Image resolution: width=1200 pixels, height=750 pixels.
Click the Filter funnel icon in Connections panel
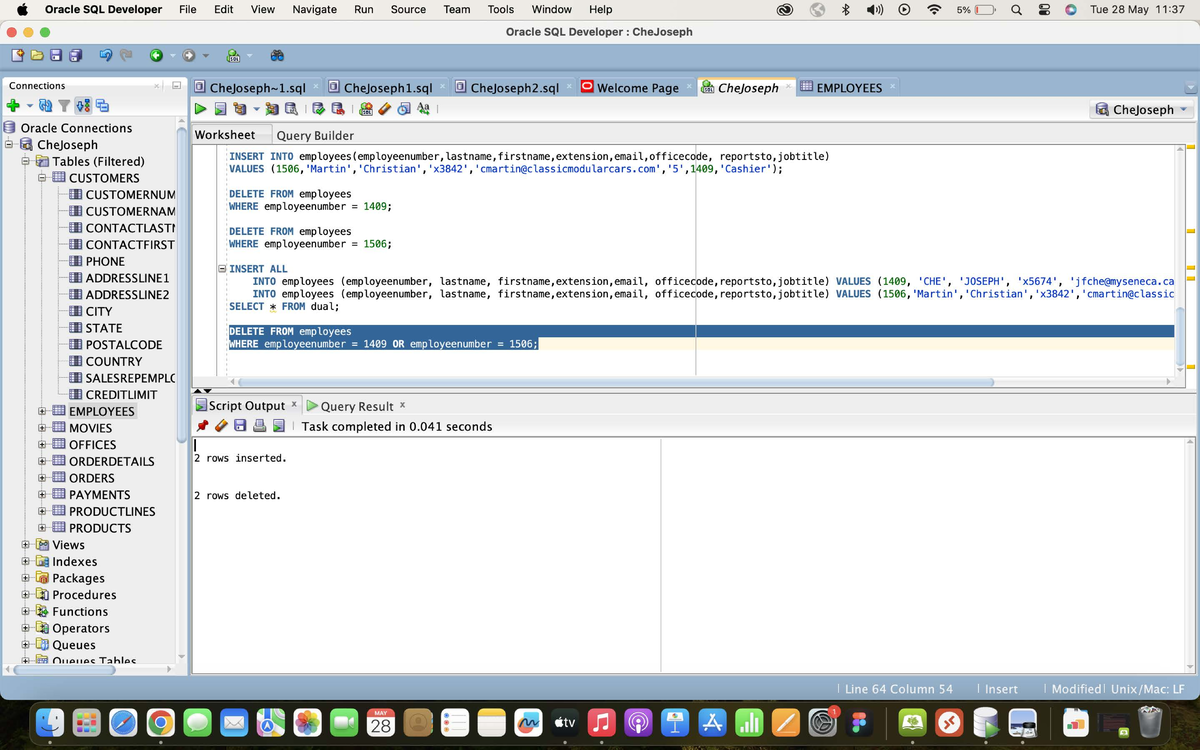click(x=63, y=106)
